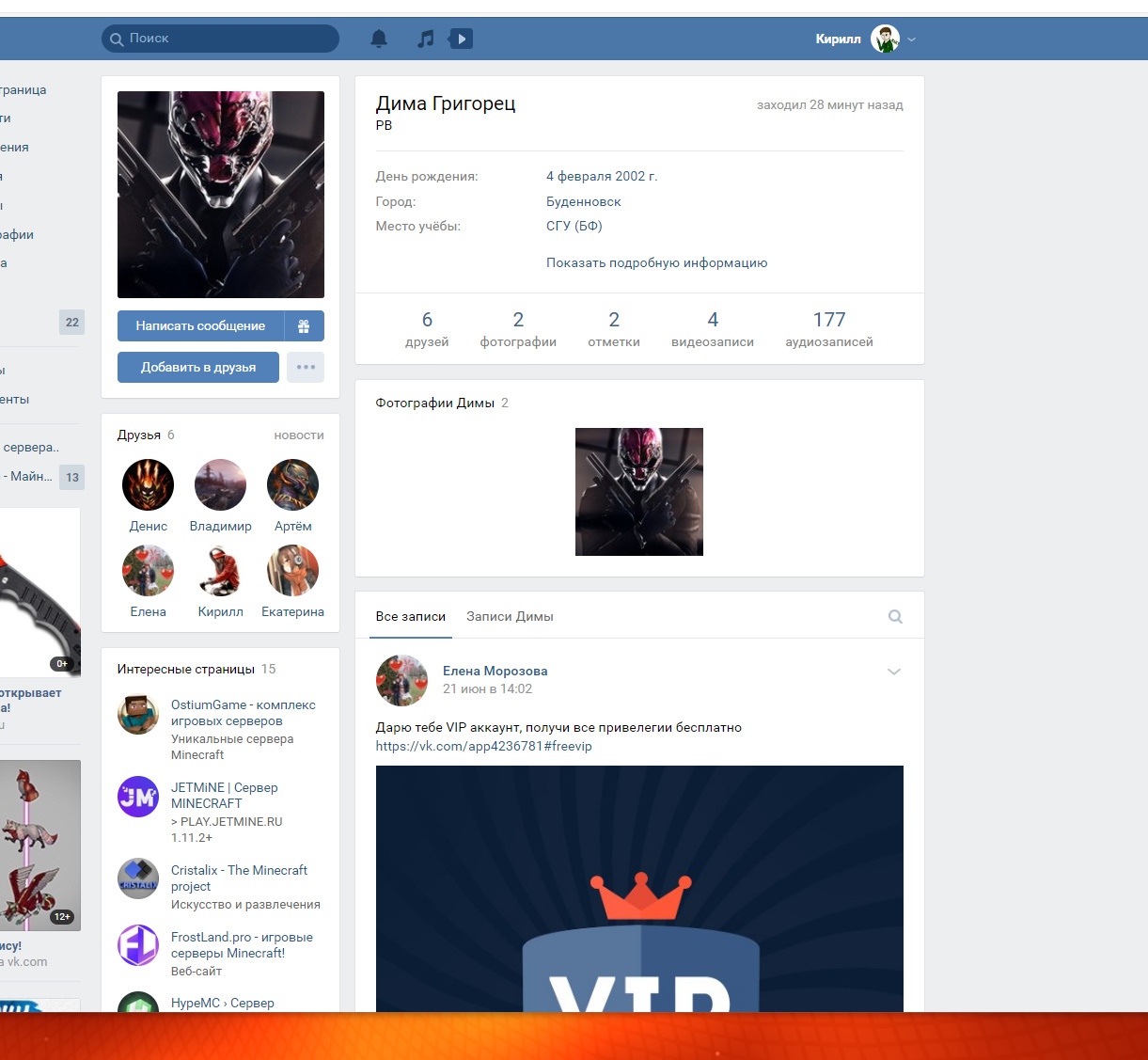Viewport: 1148px width, 1060px height.
Task: Open the photo thumbnail in Фотографии Димы
Action: click(x=639, y=492)
